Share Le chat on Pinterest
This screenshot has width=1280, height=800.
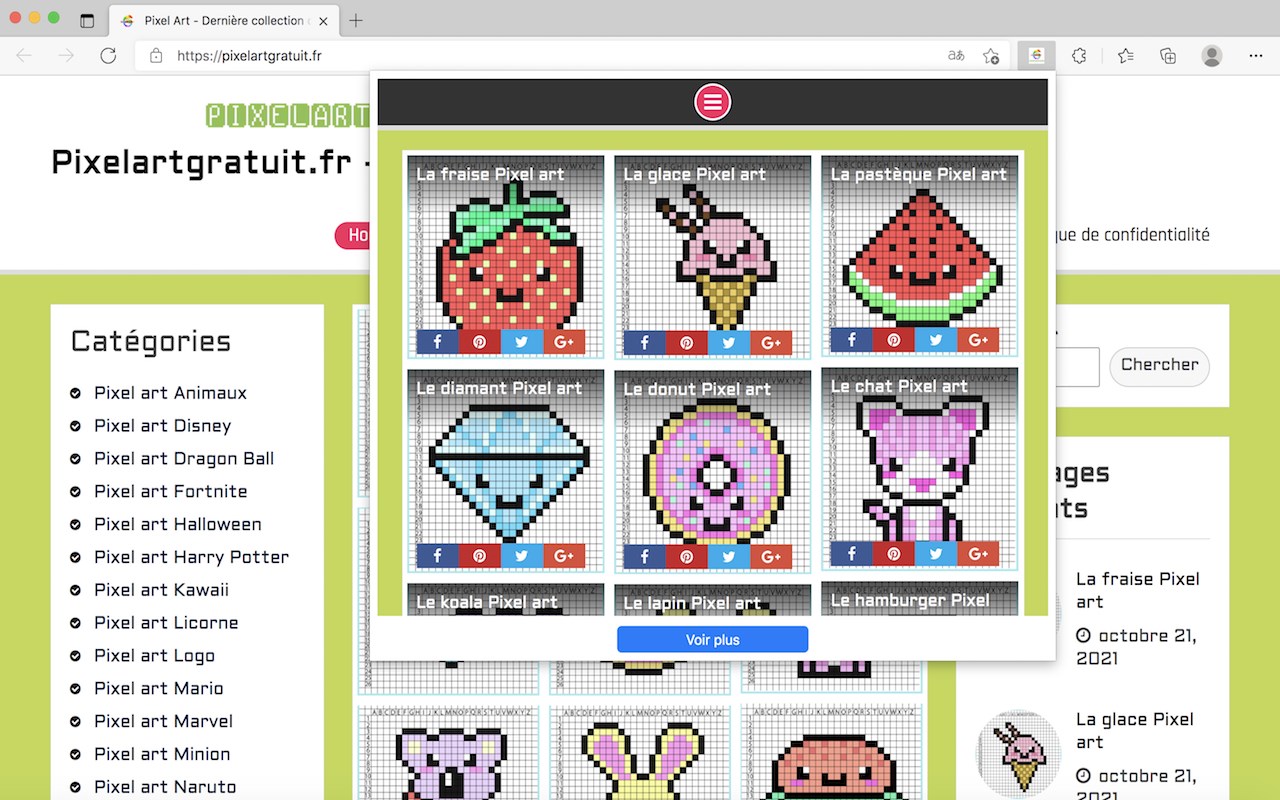coord(893,553)
